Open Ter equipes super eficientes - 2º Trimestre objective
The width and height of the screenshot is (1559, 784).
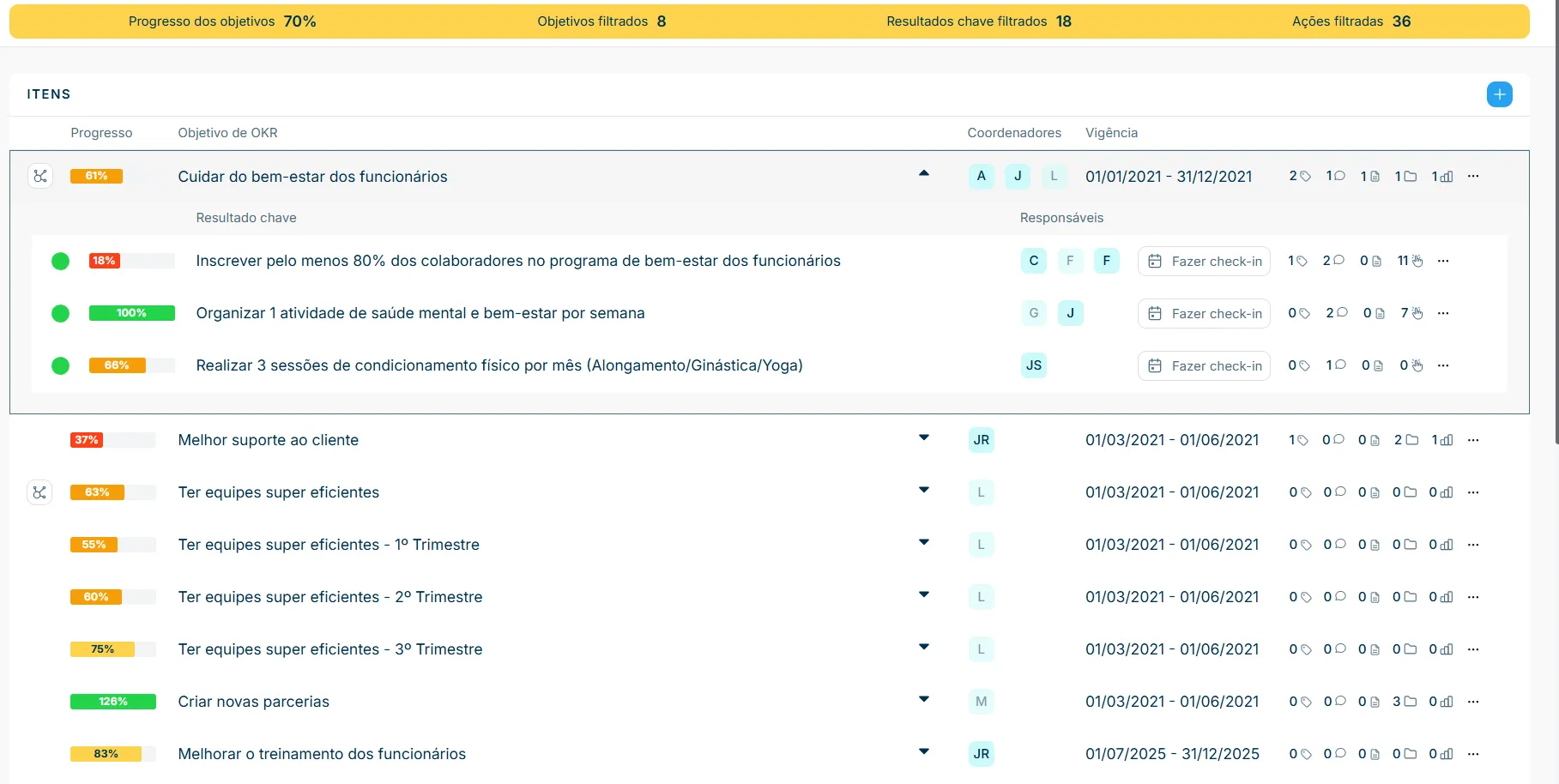(x=330, y=597)
